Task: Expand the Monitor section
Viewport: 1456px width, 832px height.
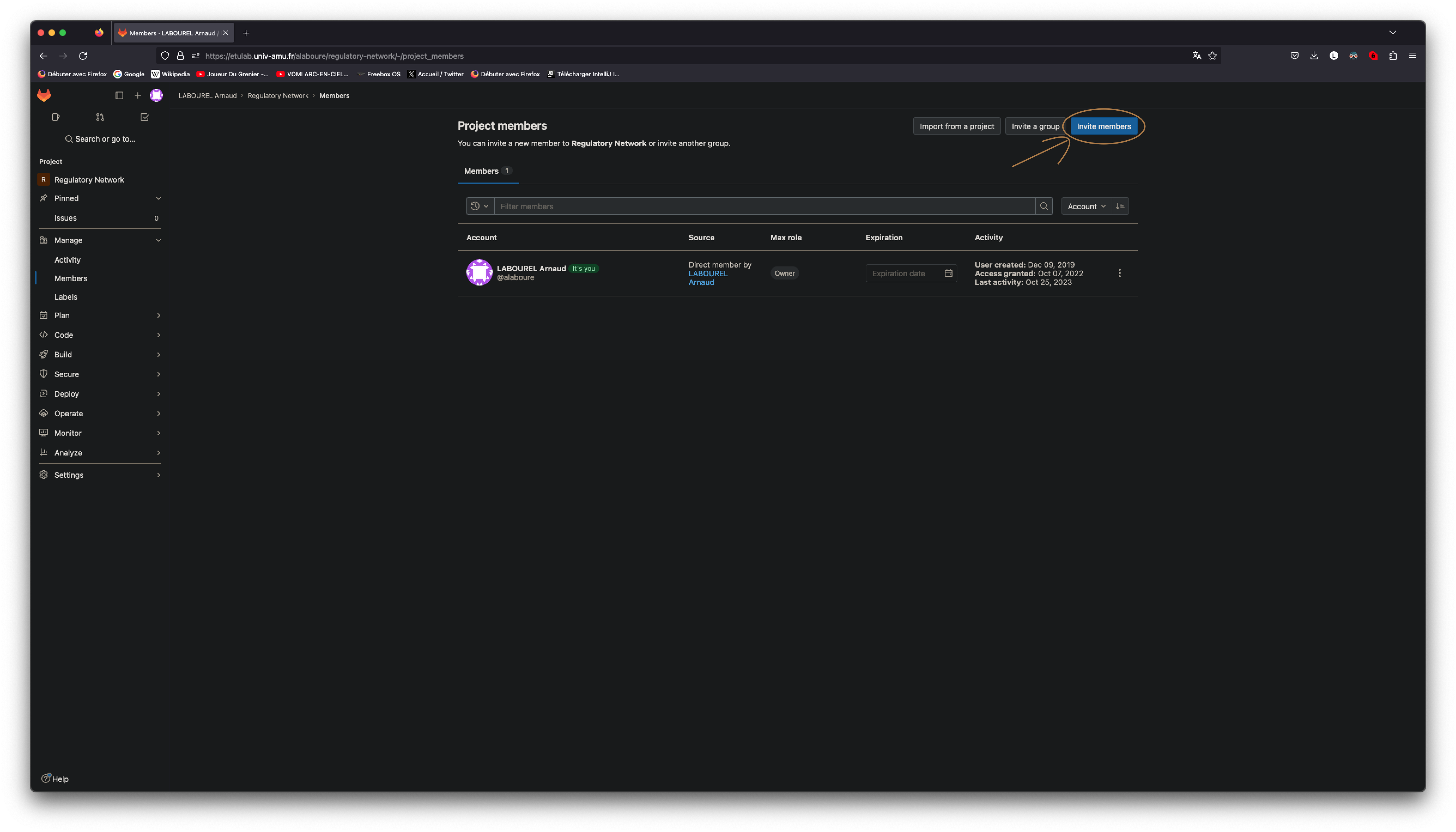Action: coord(101,433)
